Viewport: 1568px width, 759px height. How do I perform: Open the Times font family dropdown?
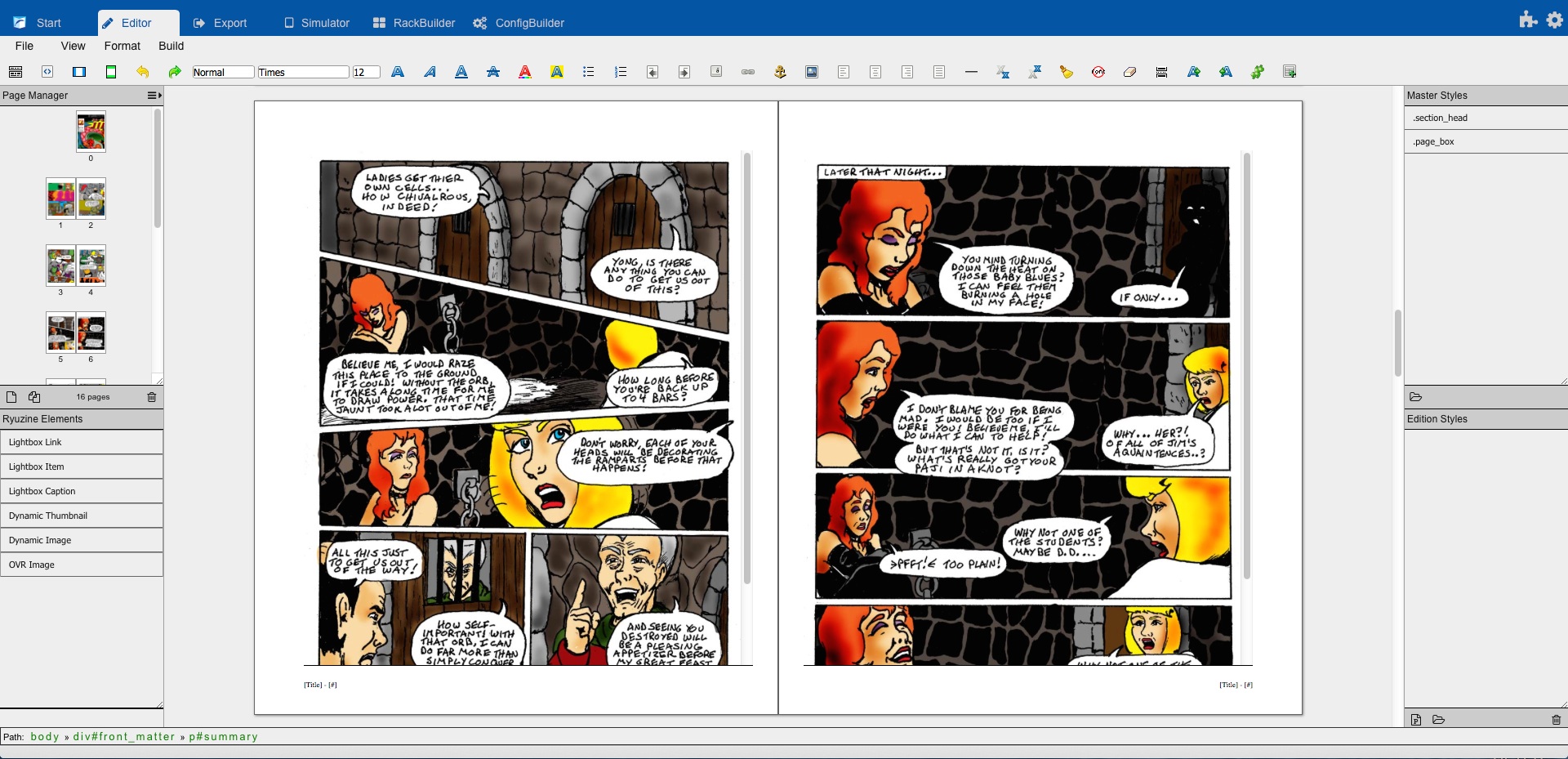[303, 72]
